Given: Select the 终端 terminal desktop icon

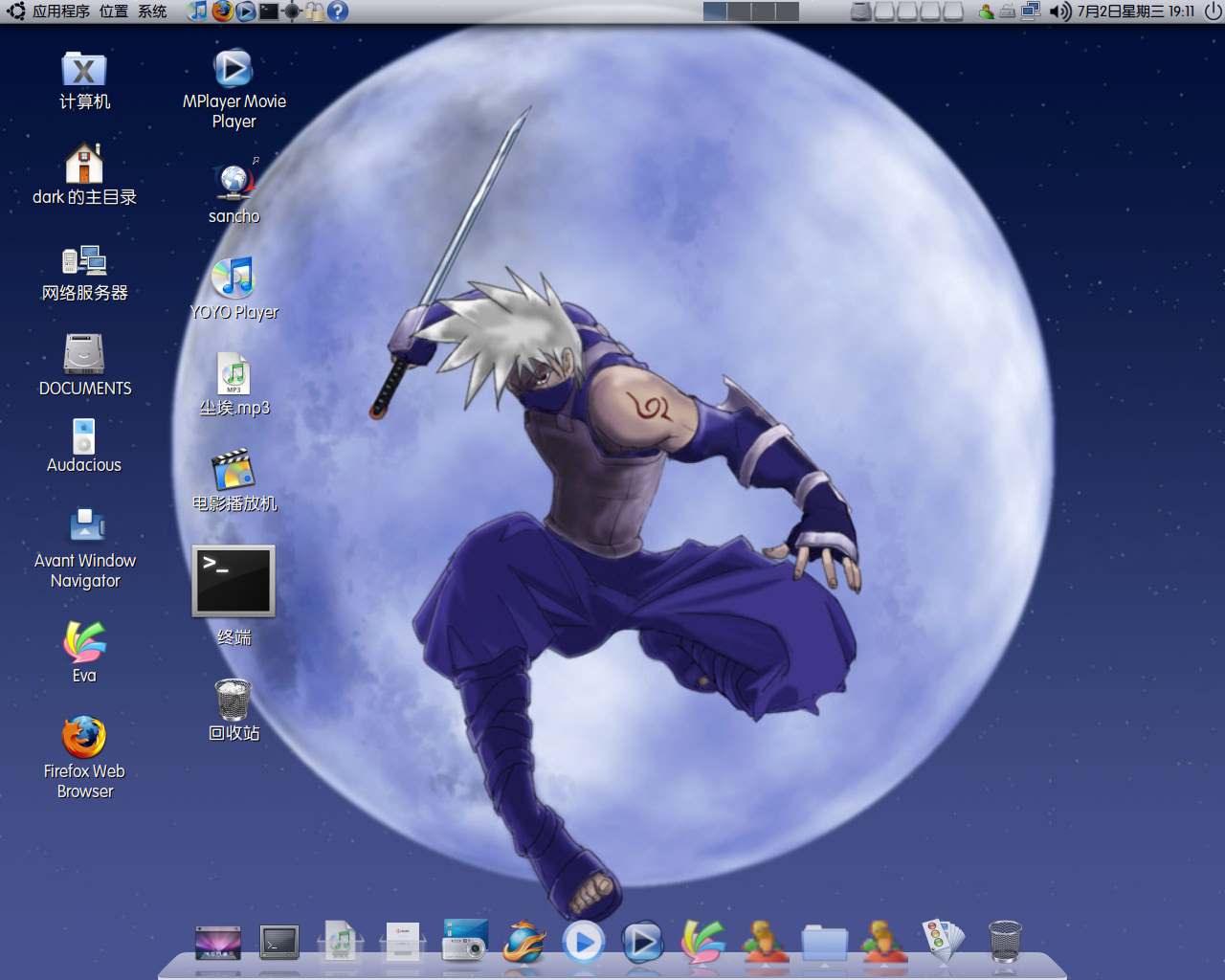Looking at the screenshot, I should tap(234, 581).
